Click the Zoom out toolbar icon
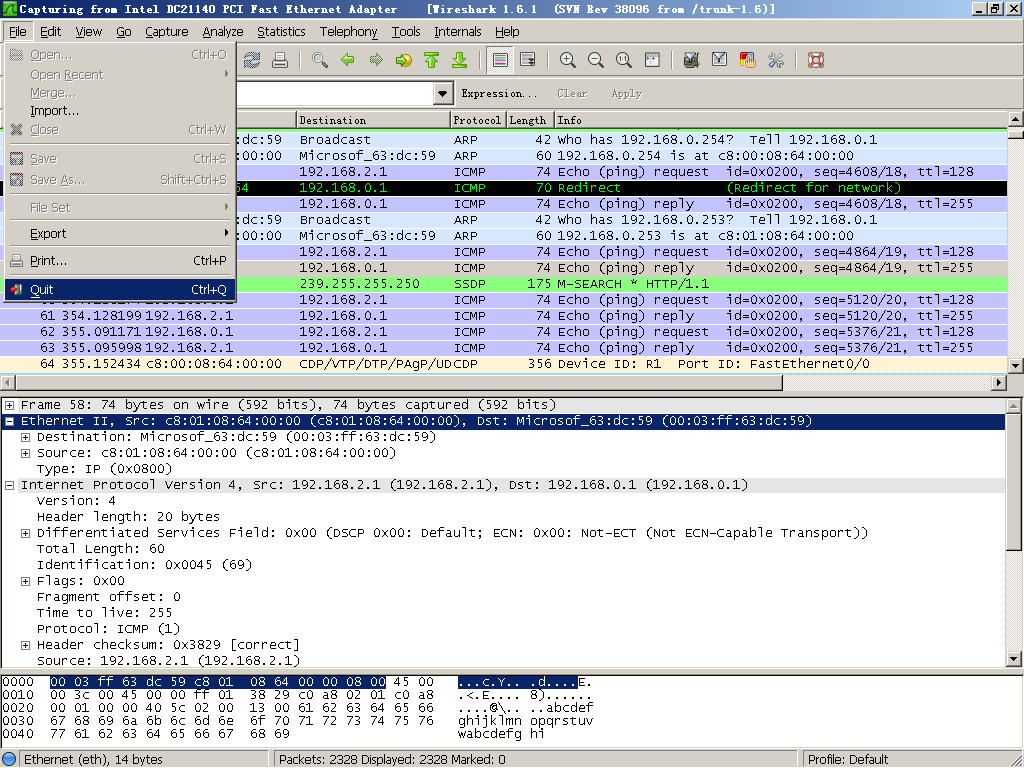 [596, 60]
